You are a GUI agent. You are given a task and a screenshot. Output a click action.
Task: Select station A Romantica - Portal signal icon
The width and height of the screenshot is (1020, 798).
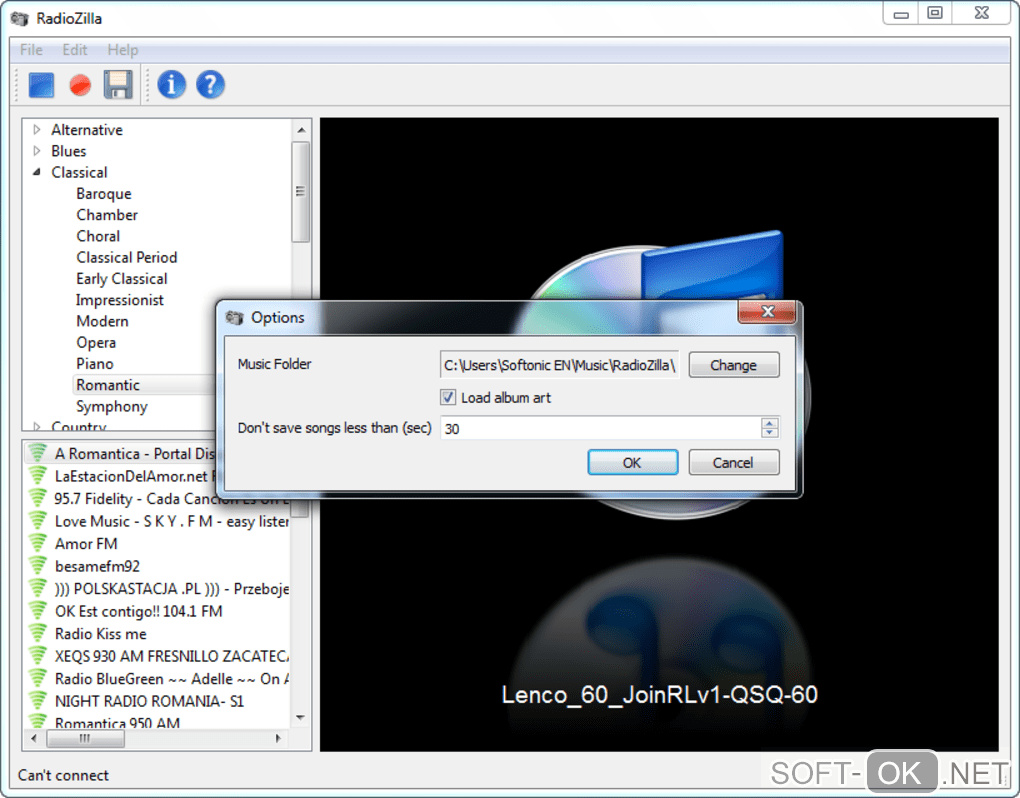coord(38,453)
